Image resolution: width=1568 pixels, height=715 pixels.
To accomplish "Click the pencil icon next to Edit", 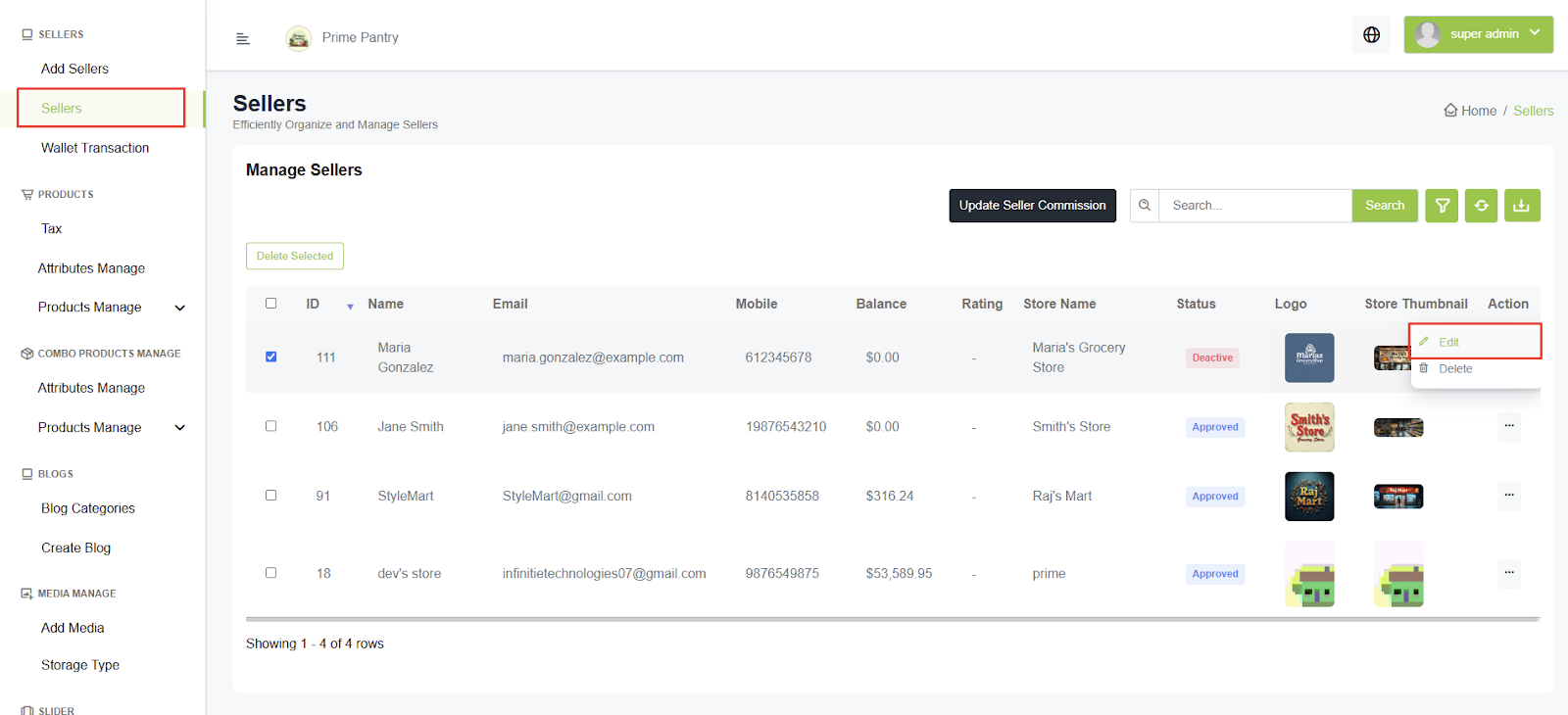I will [1424, 342].
